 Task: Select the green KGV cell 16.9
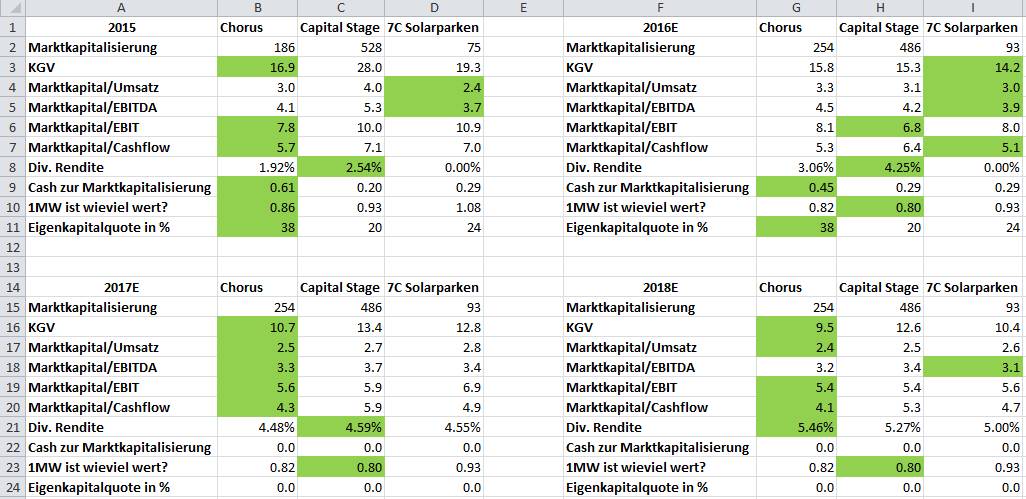(257, 68)
